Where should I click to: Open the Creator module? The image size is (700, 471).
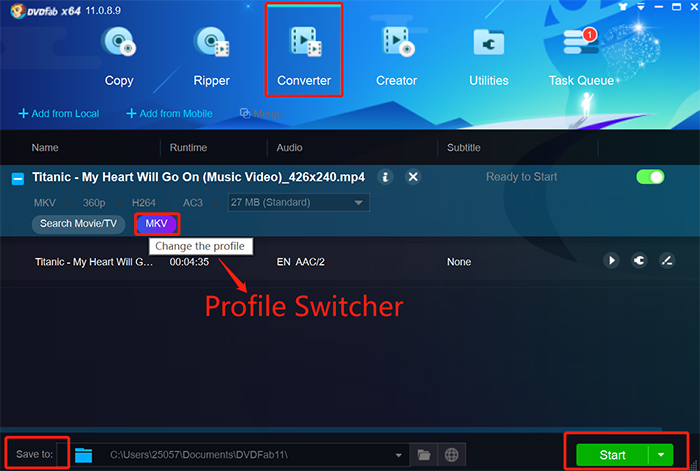[x=396, y=55]
